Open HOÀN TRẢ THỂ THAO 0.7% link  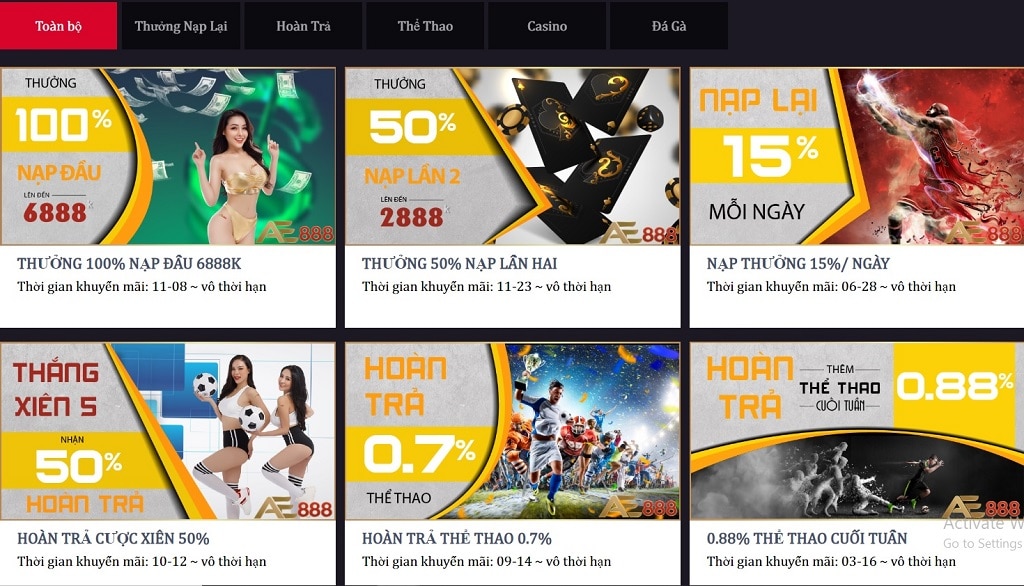click(456, 538)
